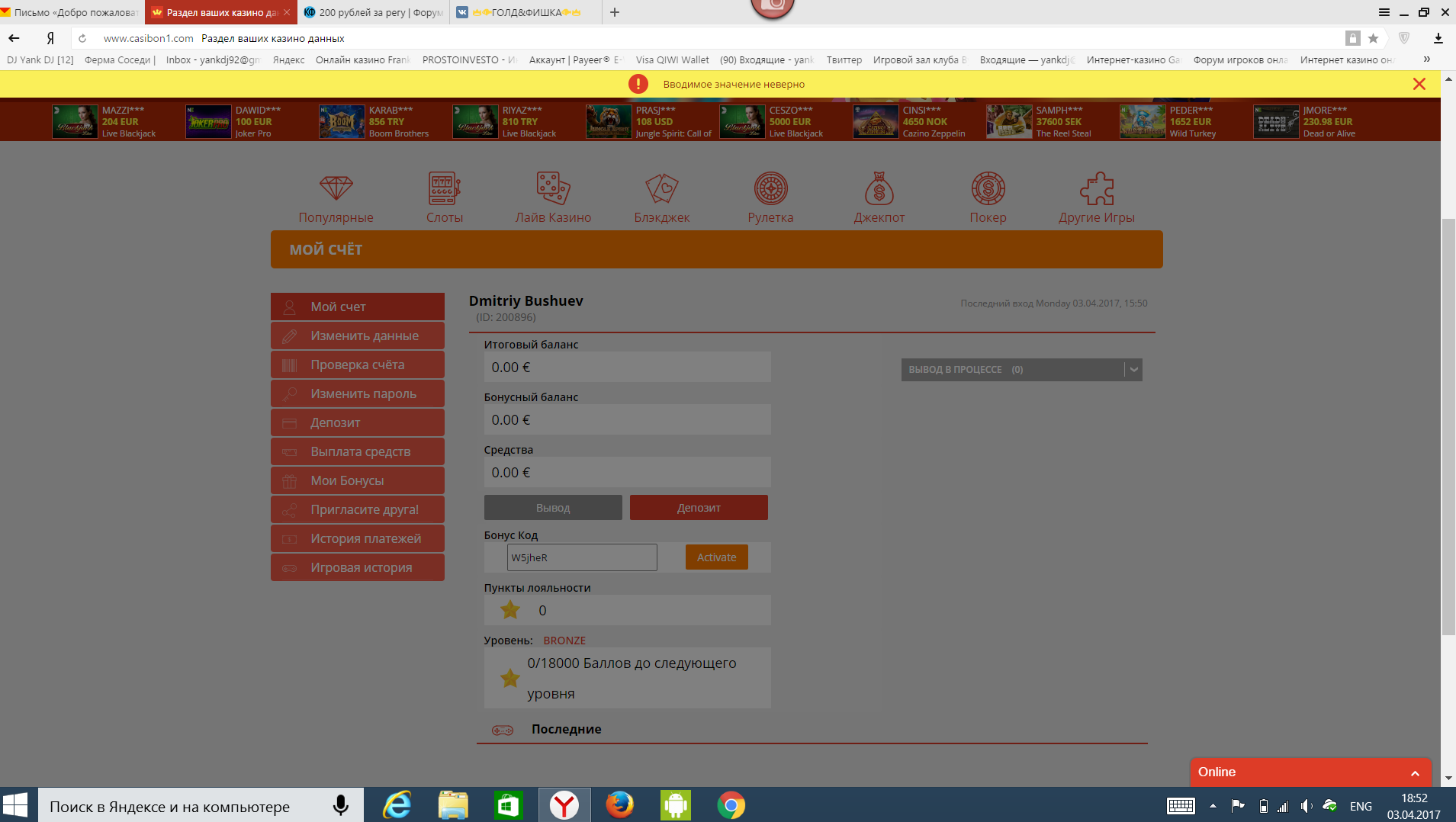Open Пригласите друга! in the sidebar
Image resolution: width=1456 pixels, height=822 pixels.
point(357,509)
